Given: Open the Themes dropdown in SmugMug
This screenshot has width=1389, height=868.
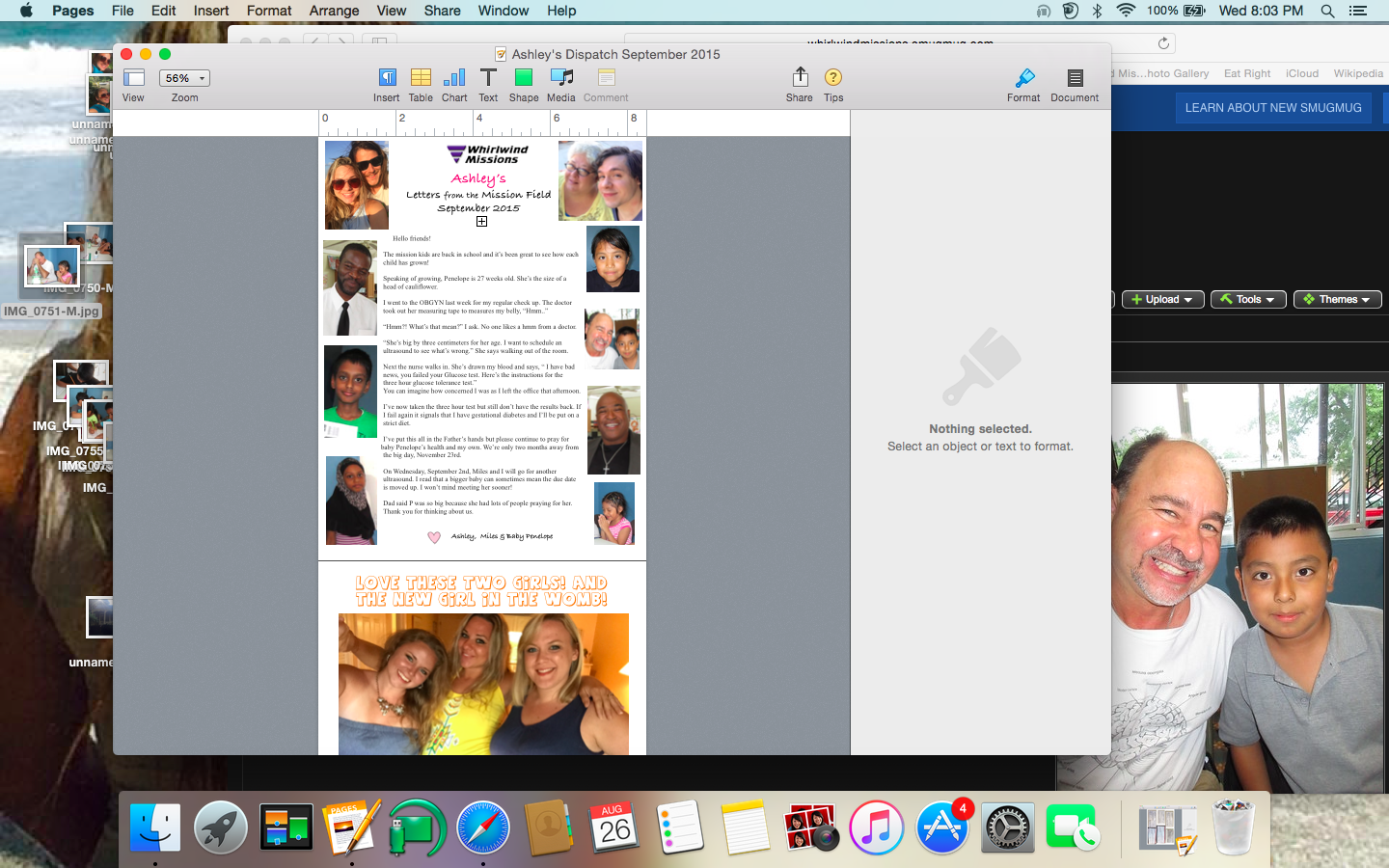Looking at the screenshot, I should point(1337,299).
